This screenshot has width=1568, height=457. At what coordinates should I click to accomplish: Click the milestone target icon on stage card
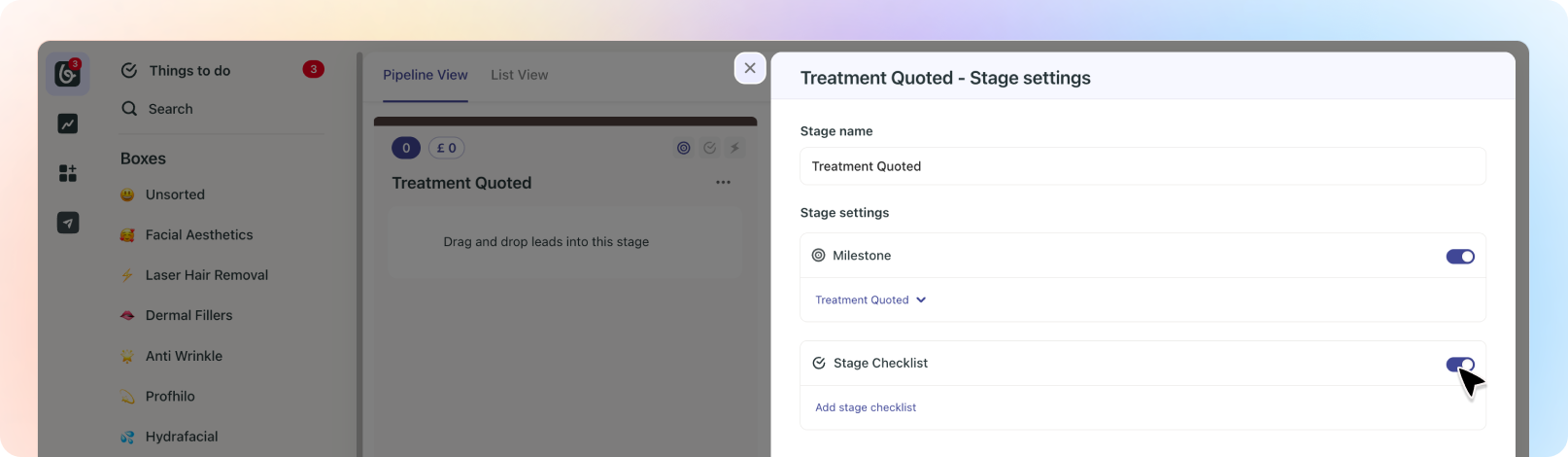point(684,148)
